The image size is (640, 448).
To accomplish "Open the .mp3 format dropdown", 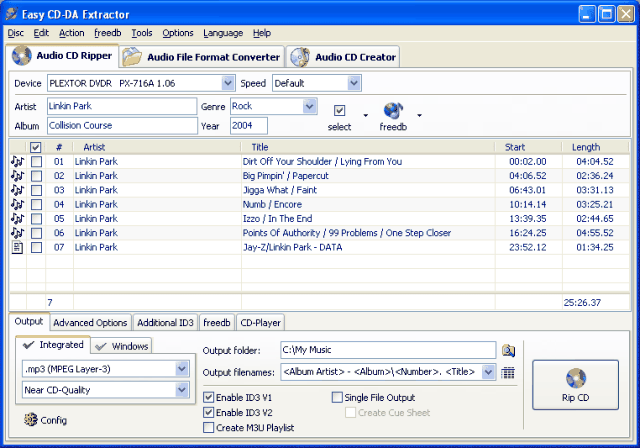I will tap(182, 369).
